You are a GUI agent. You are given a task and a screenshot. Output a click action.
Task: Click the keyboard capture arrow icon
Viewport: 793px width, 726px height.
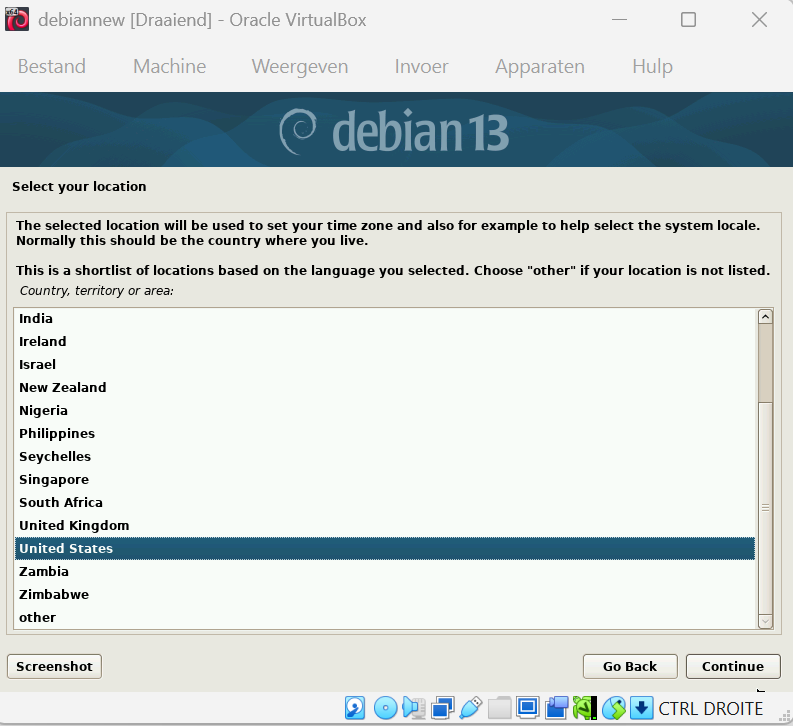pos(641,708)
